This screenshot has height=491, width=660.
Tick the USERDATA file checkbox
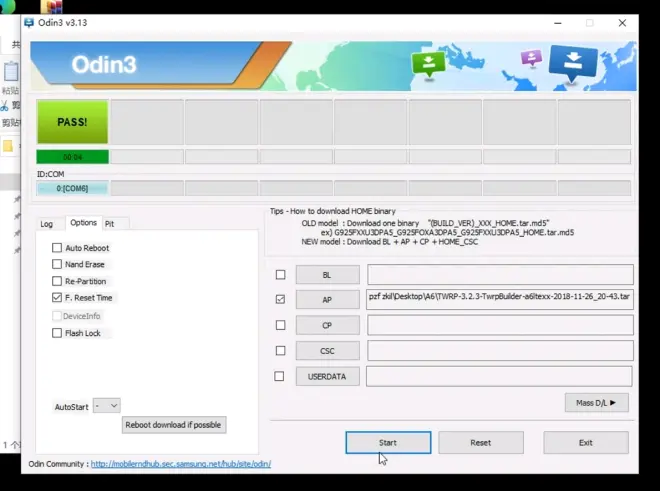pos(279,376)
